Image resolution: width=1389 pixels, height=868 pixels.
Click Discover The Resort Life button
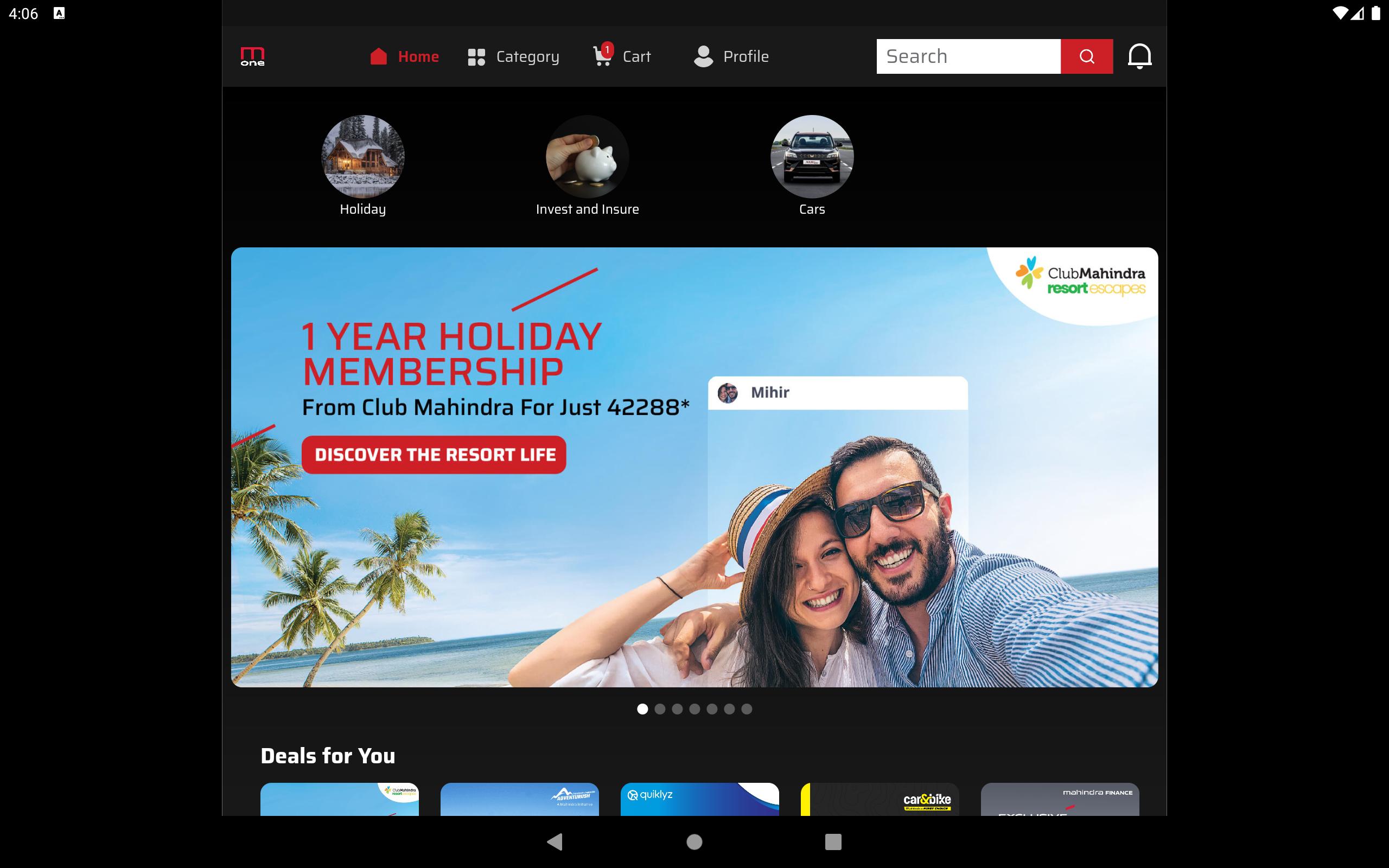pyautogui.click(x=434, y=455)
